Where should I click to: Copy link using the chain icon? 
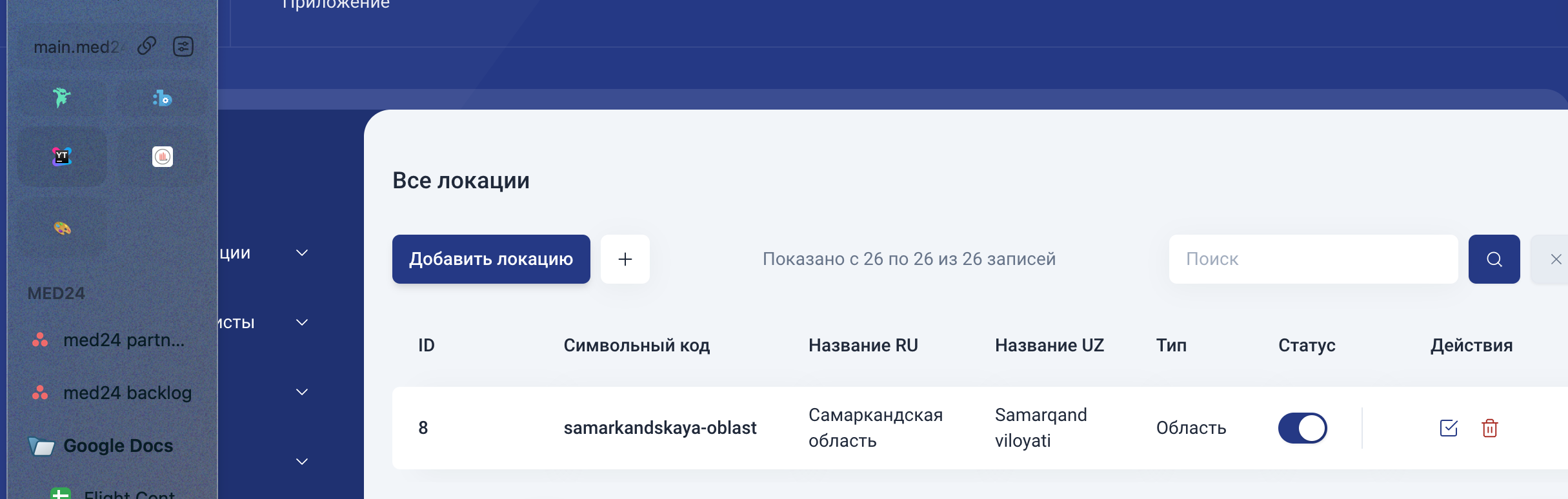[147, 46]
